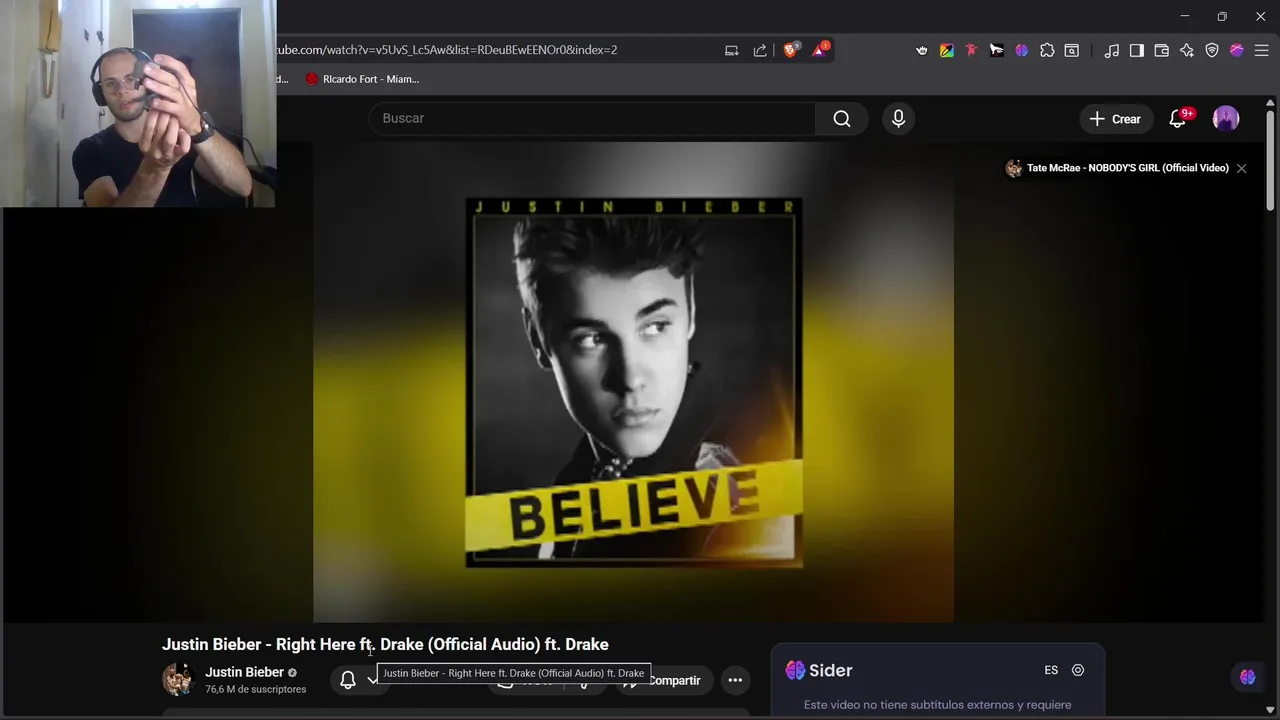Click the share page icon in address bar
The height and width of the screenshot is (720, 1280).
point(760,50)
